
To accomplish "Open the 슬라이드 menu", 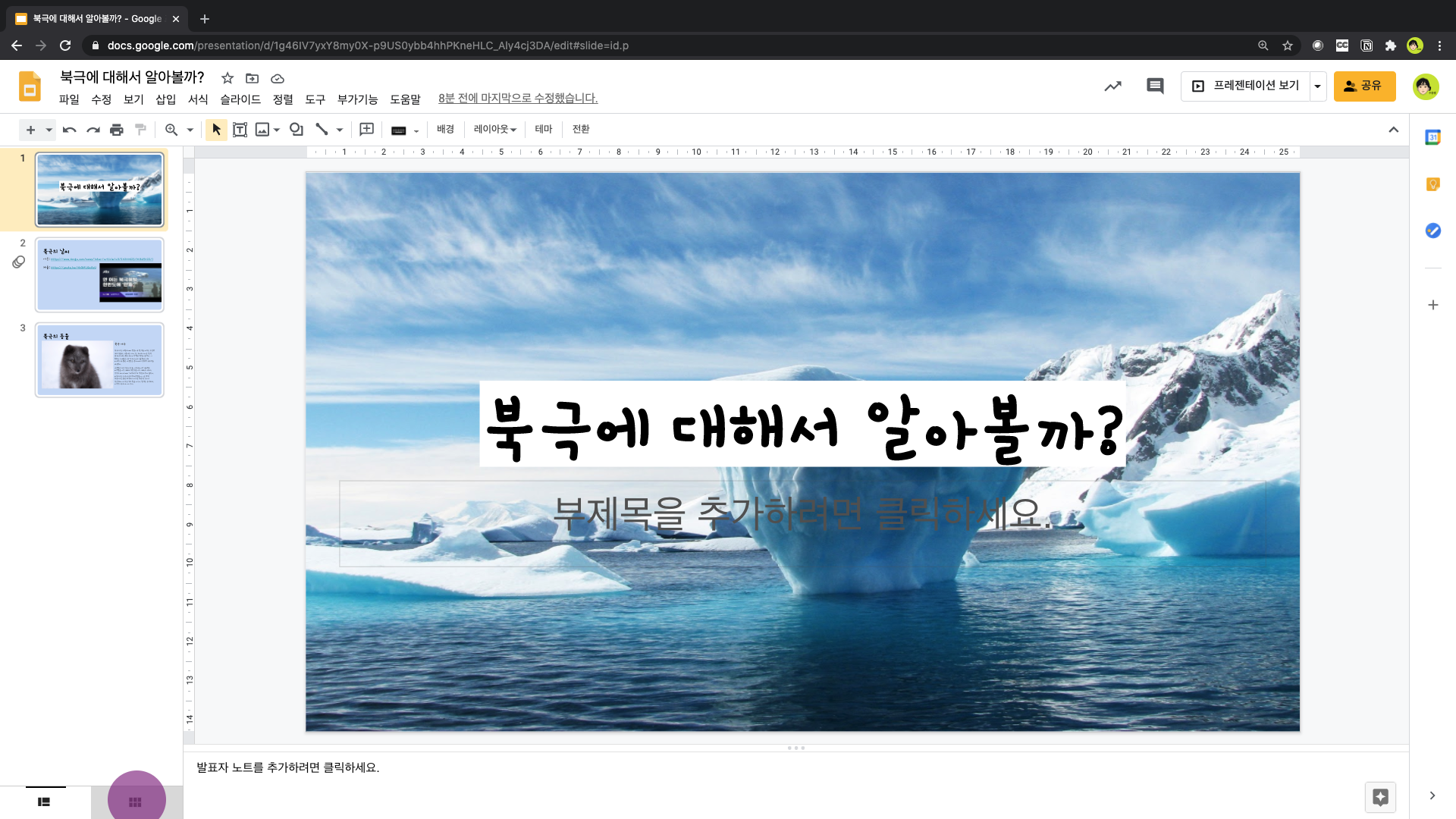I will click(x=240, y=99).
